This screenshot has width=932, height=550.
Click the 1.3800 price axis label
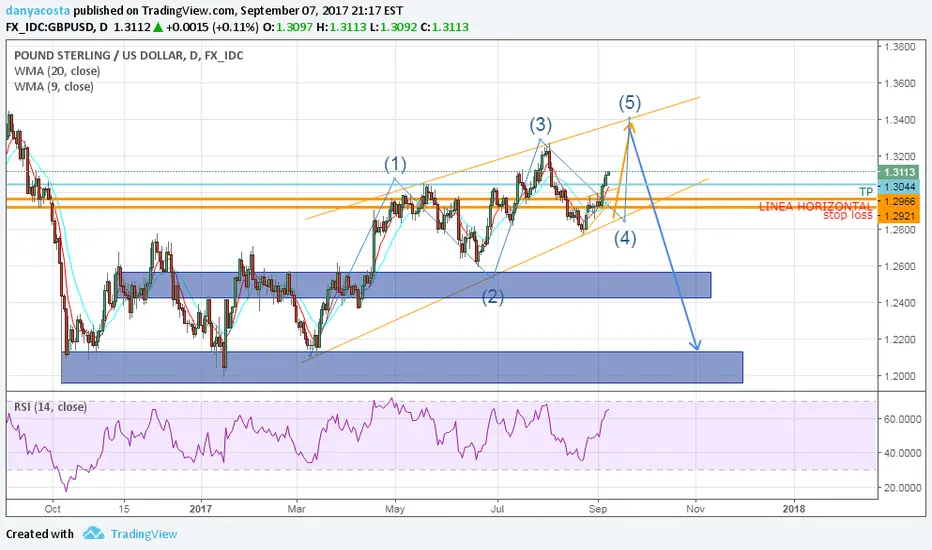[x=899, y=46]
